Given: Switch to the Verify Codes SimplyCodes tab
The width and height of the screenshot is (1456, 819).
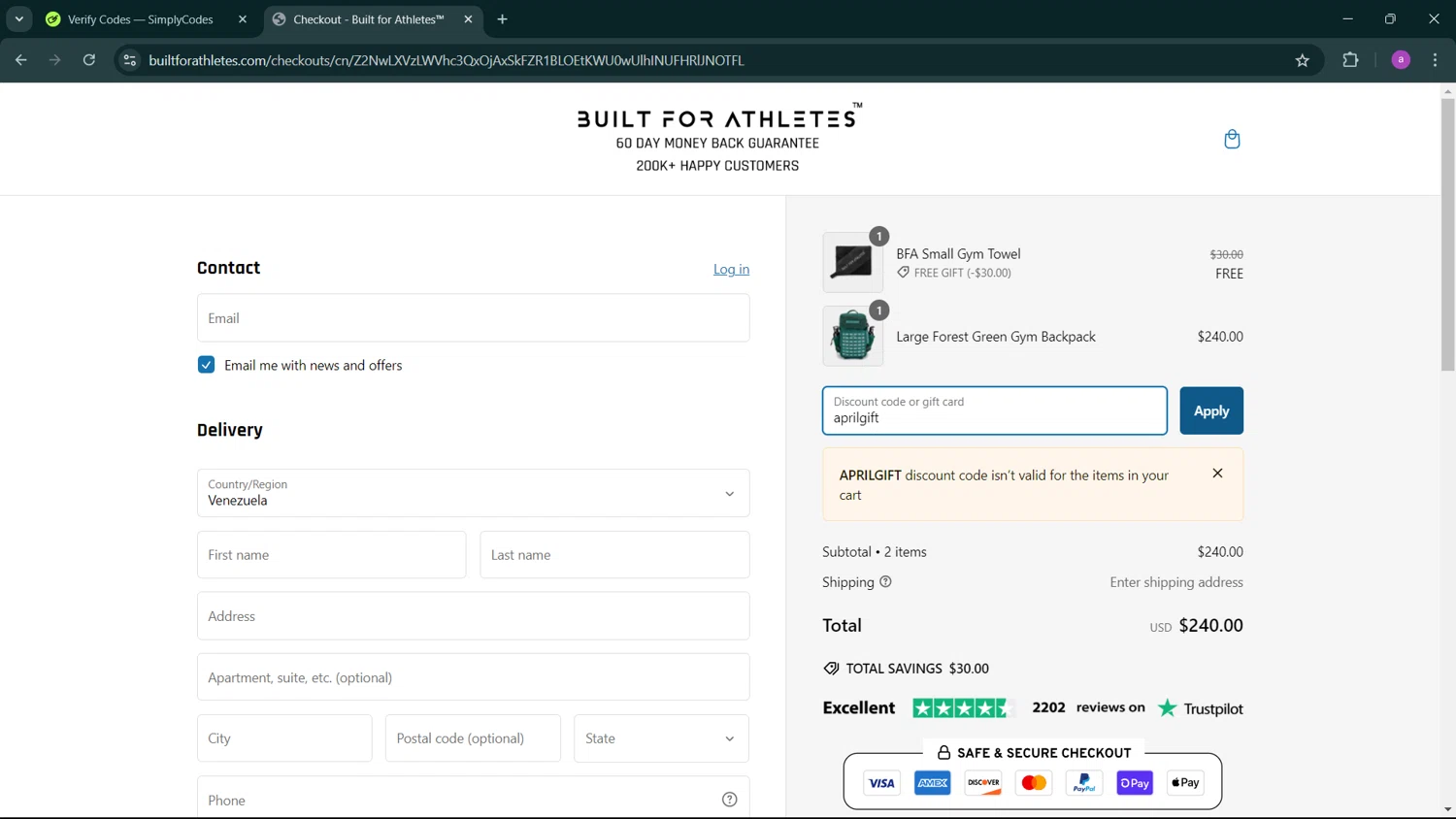Looking at the screenshot, I should pos(140,19).
